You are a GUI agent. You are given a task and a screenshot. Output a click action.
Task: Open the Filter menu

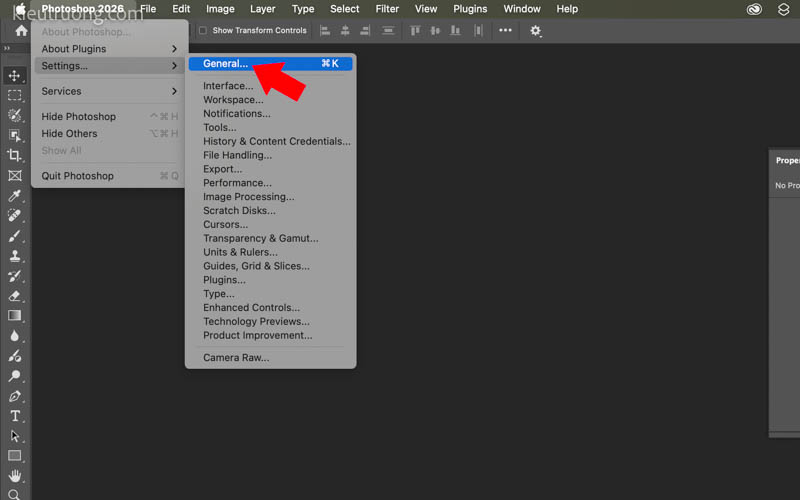click(387, 9)
